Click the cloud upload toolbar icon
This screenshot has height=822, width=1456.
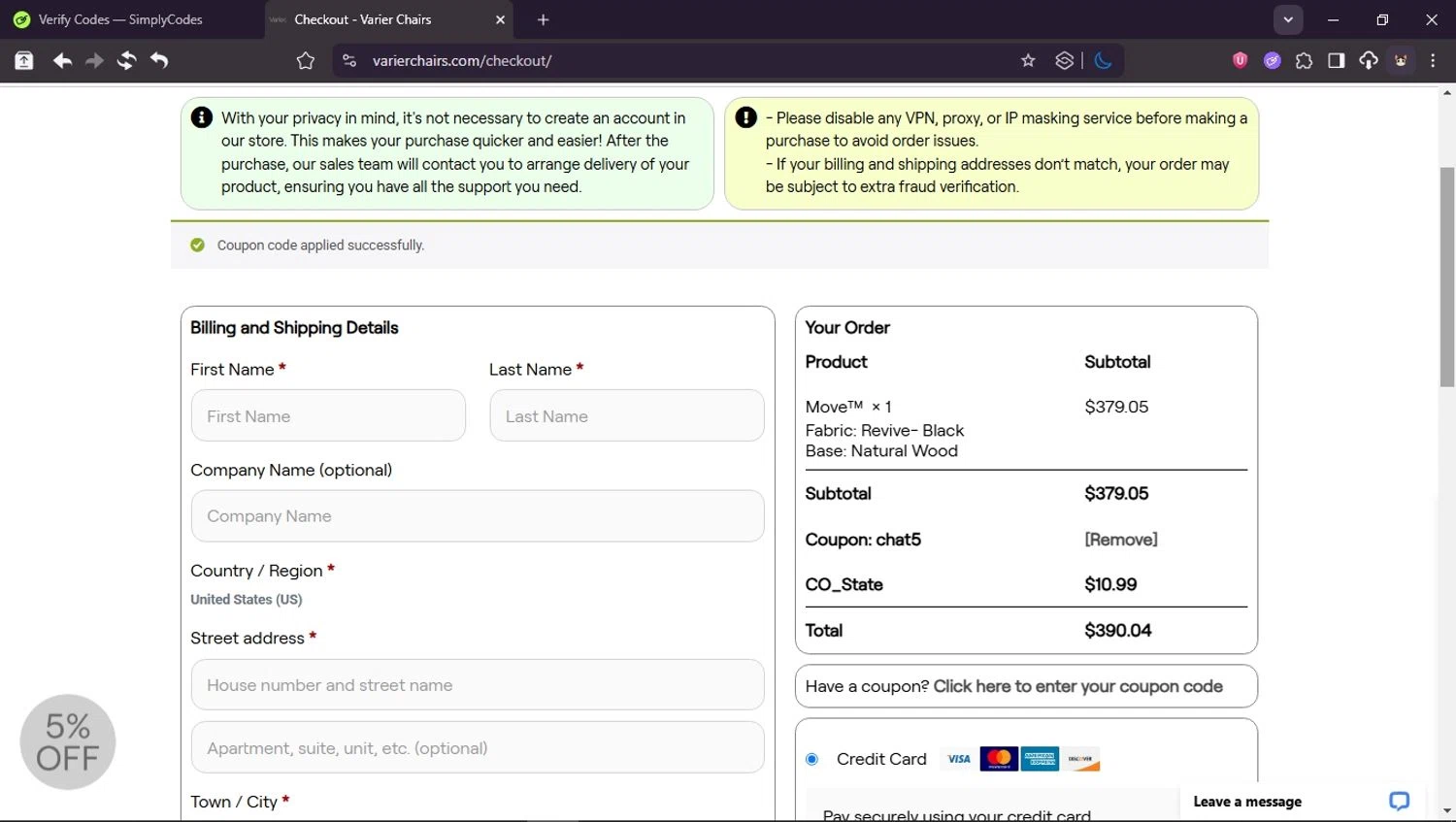pos(1369,60)
